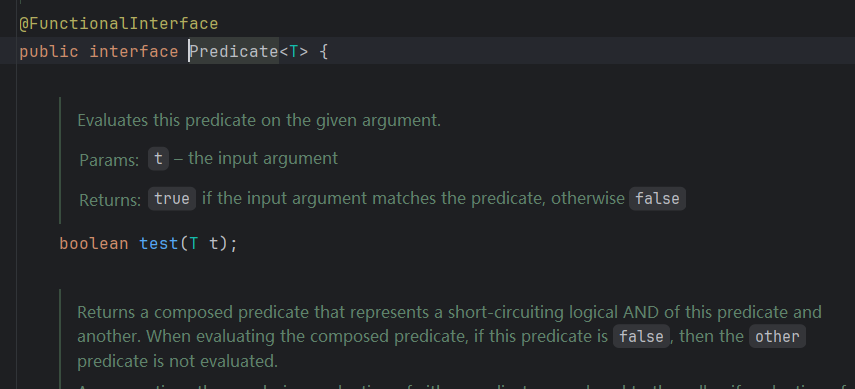Click the boolean return type keyword
Viewport: 855px width, 389px height.
(x=94, y=243)
